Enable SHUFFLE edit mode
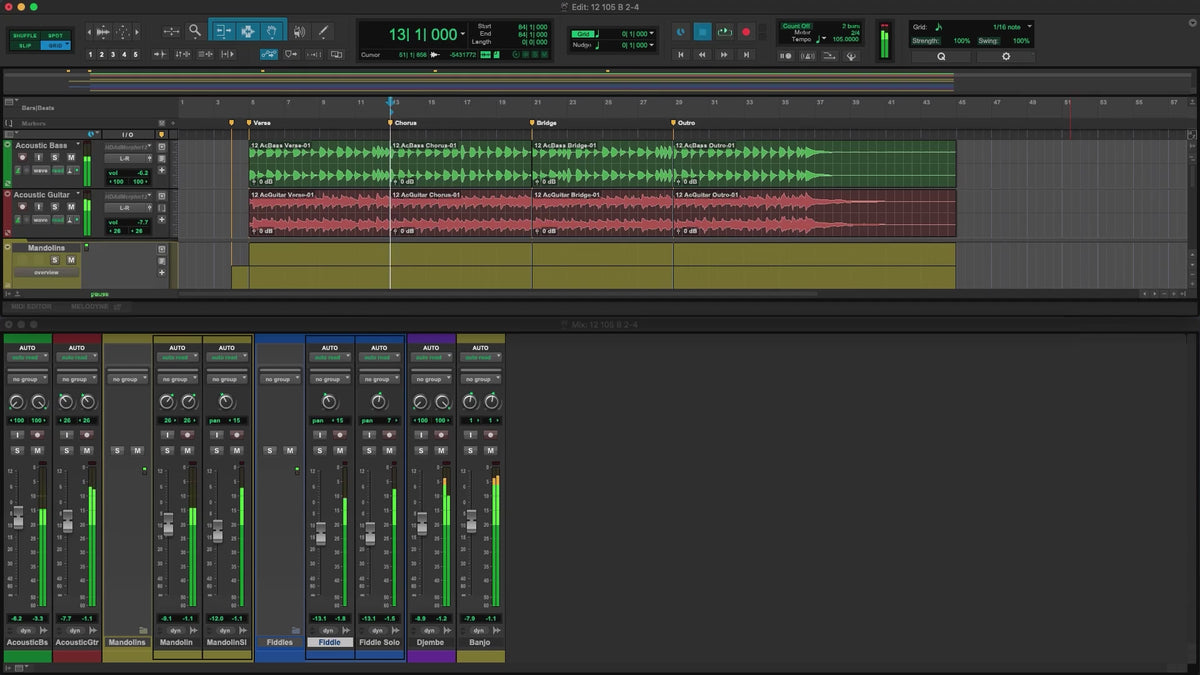This screenshot has height=675, width=1200. pos(25,35)
